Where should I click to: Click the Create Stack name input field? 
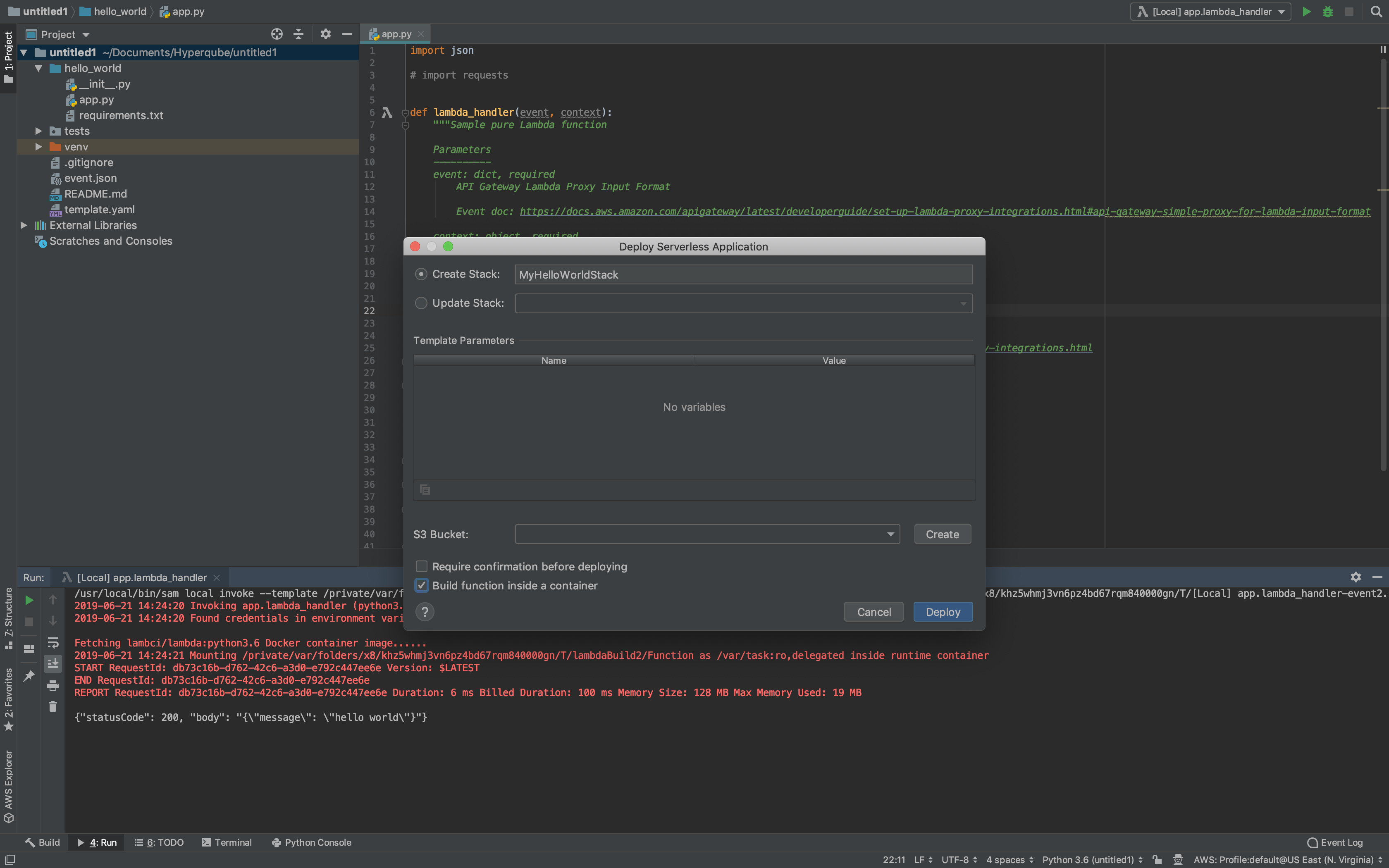pos(743,275)
